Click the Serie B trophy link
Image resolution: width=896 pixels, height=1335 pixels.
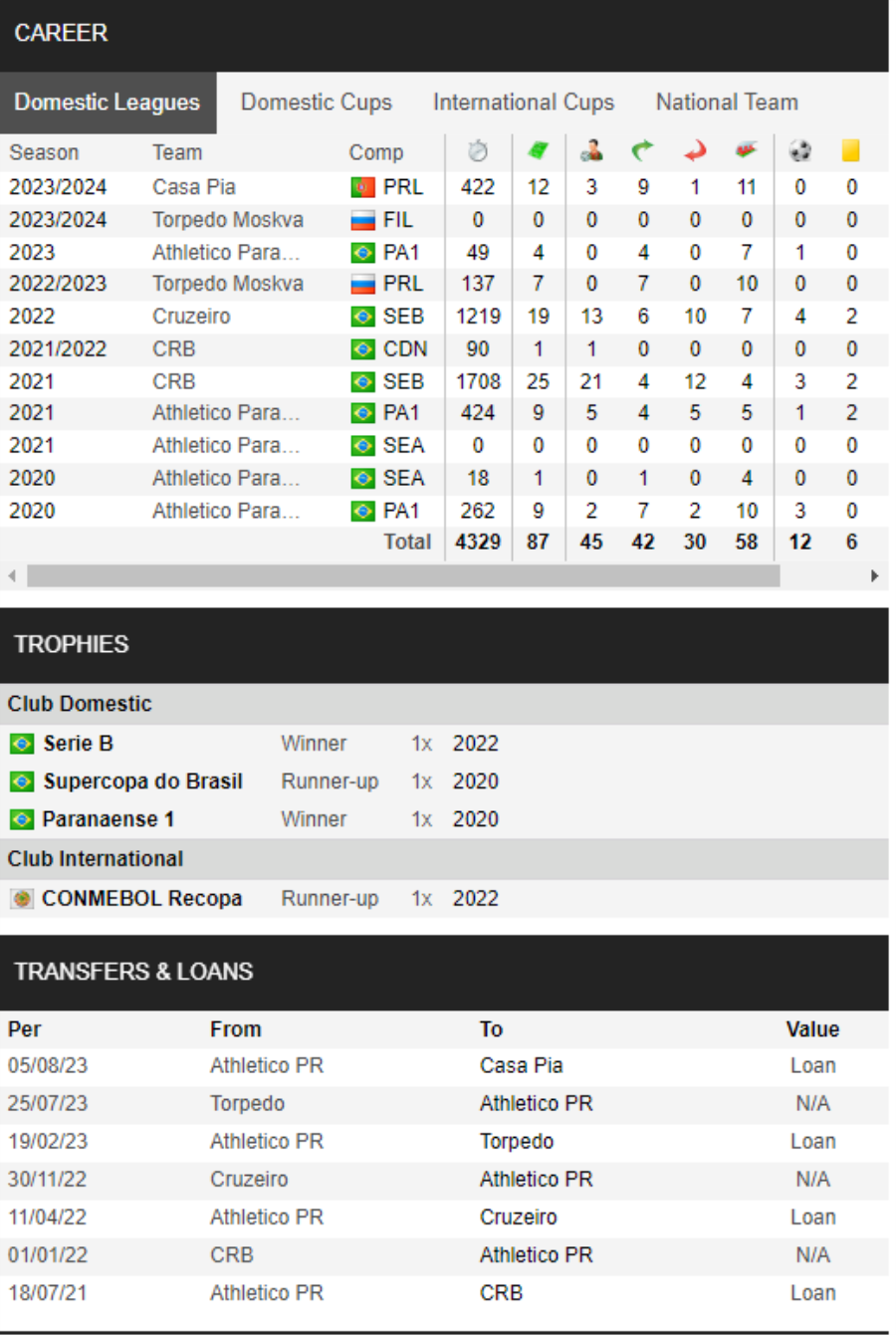(78, 744)
